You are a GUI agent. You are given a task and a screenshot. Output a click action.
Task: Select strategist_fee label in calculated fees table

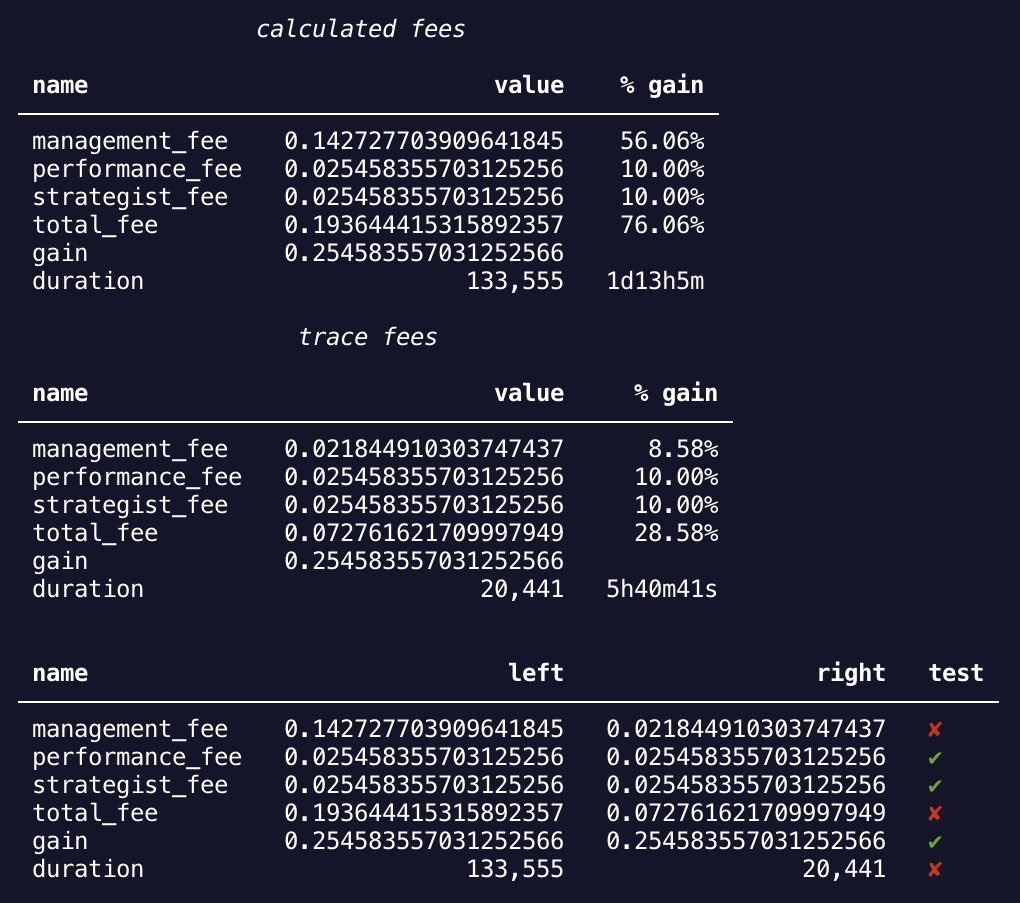130,197
